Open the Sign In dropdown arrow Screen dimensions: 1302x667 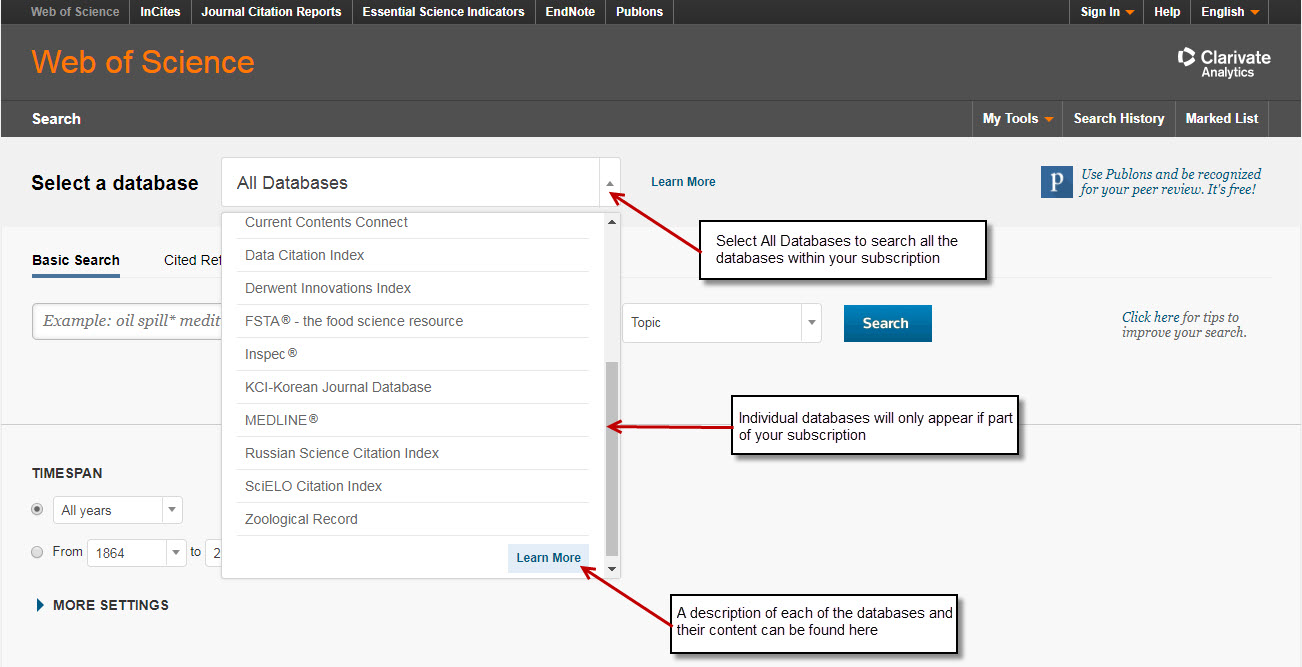coord(1129,12)
